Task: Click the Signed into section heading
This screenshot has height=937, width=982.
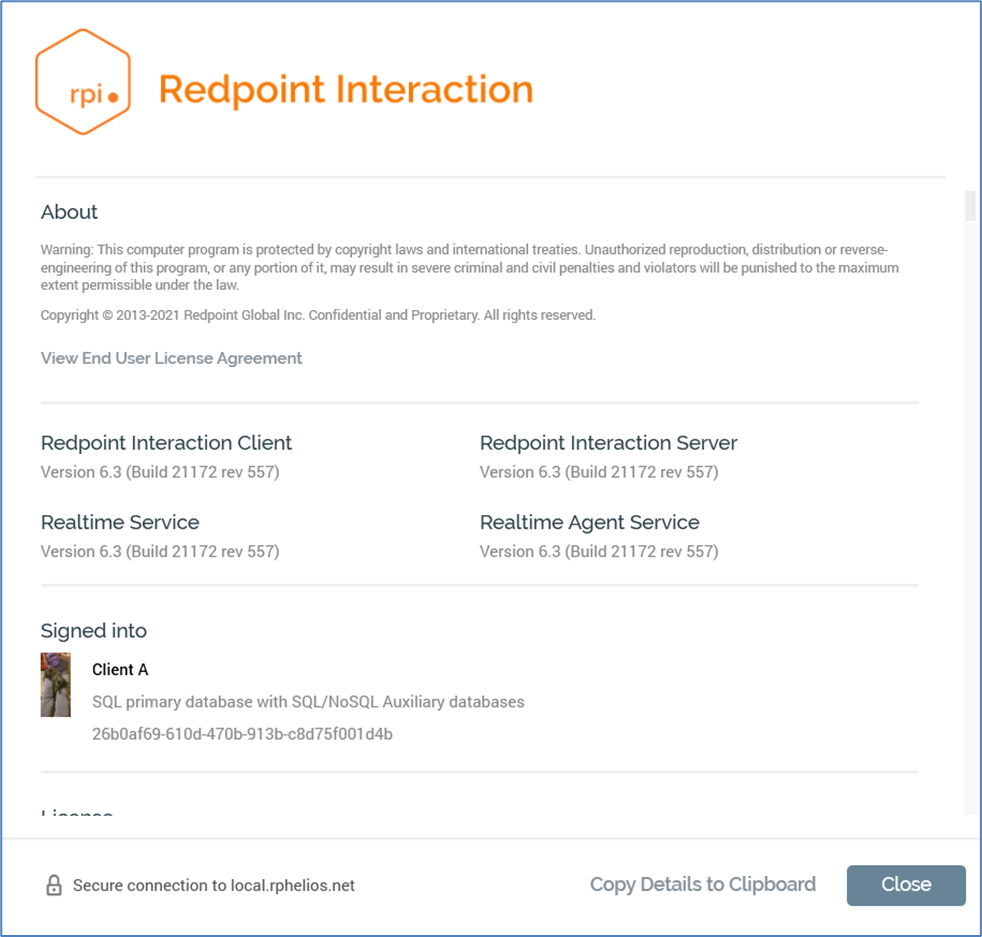Action: 94,631
